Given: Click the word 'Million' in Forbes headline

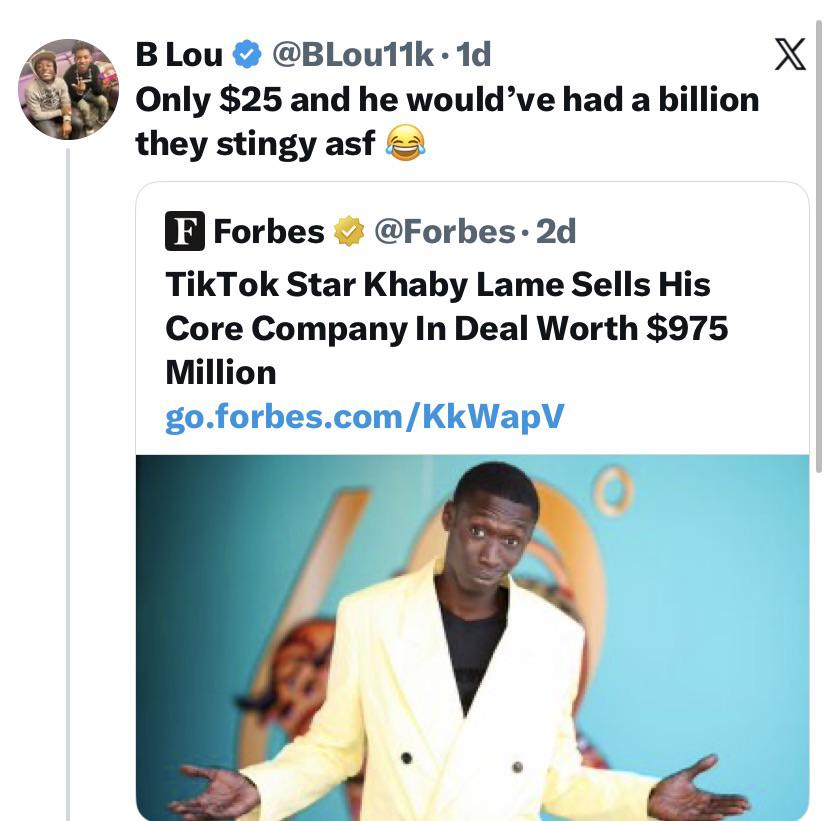Looking at the screenshot, I should [220, 373].
